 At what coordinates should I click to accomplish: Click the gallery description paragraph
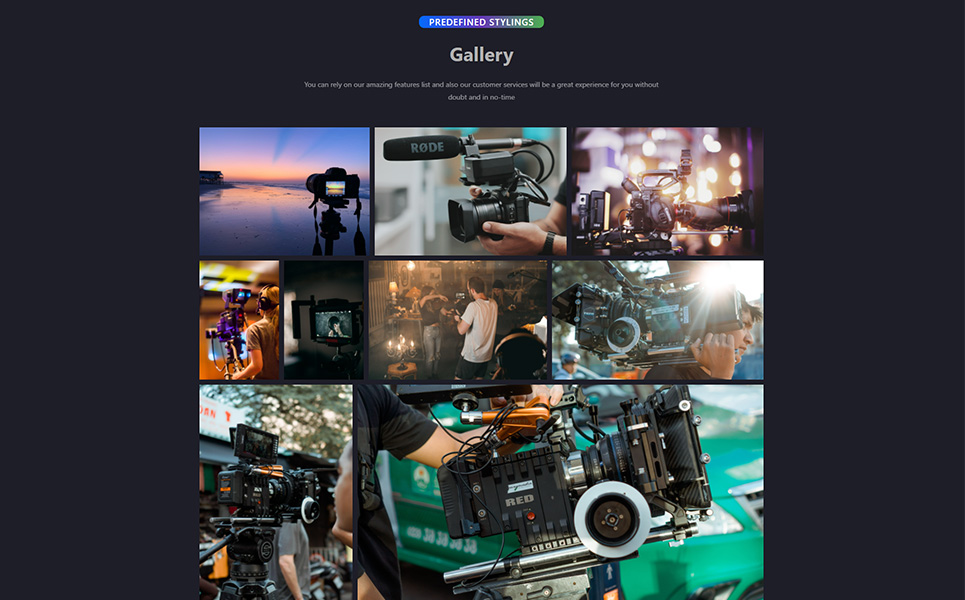481,90
